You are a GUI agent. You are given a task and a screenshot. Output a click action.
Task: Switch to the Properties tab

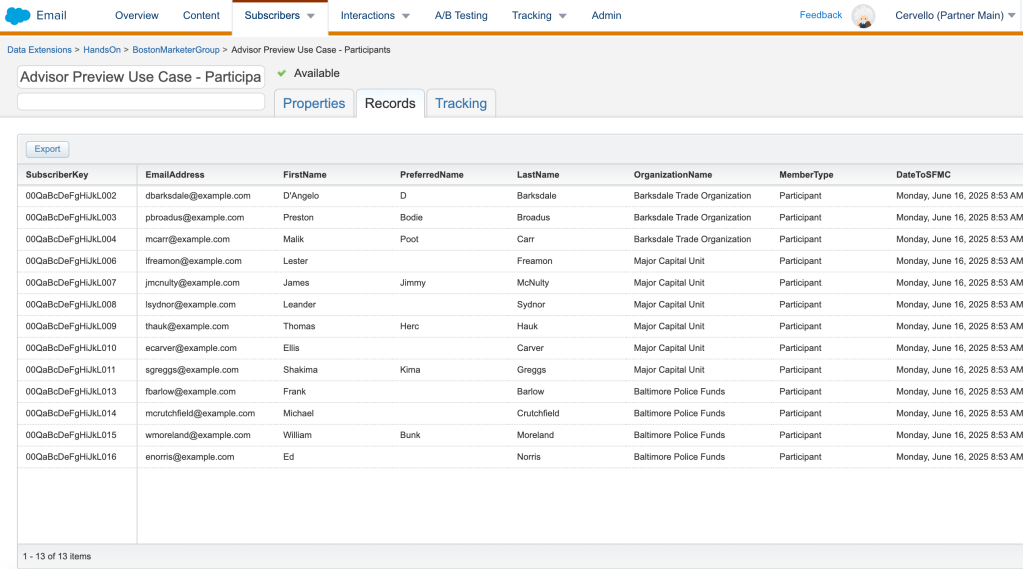coord(314,103)
